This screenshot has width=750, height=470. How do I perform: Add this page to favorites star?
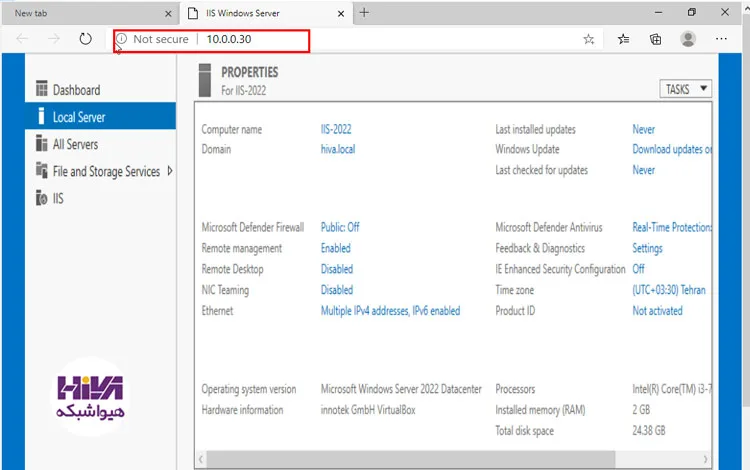589,39
